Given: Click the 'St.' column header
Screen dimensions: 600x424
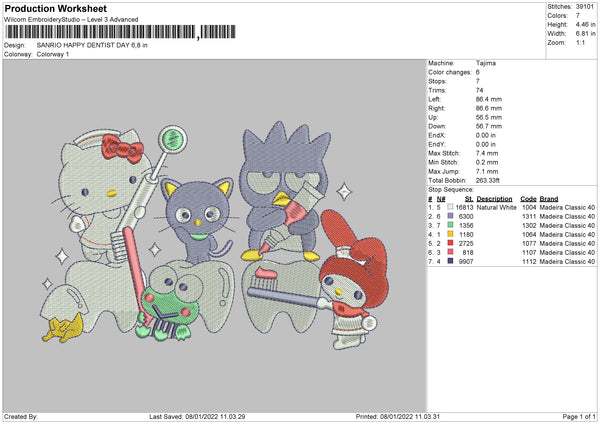Looking at the screenshot, I should click(x=469, y=199).
